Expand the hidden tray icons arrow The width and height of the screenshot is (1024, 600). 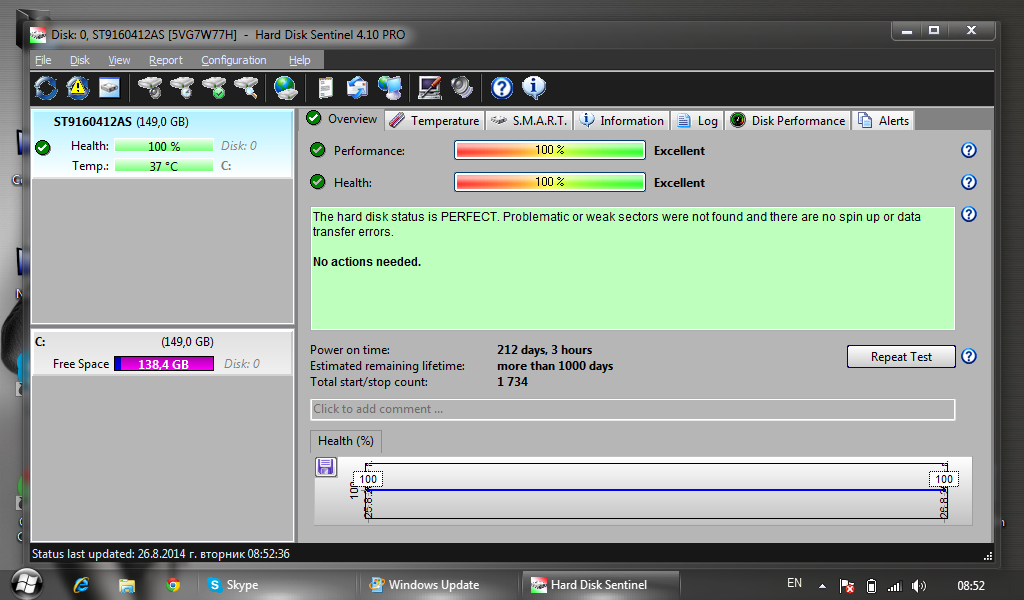[822, 586]
